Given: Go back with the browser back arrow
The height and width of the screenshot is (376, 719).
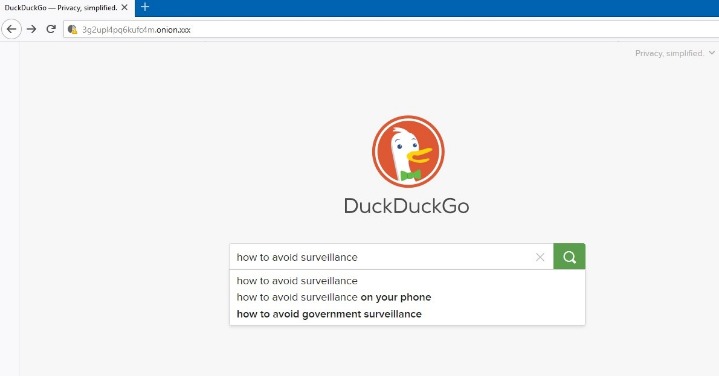Looking at the screenshot, I should (x=11, y=29).
